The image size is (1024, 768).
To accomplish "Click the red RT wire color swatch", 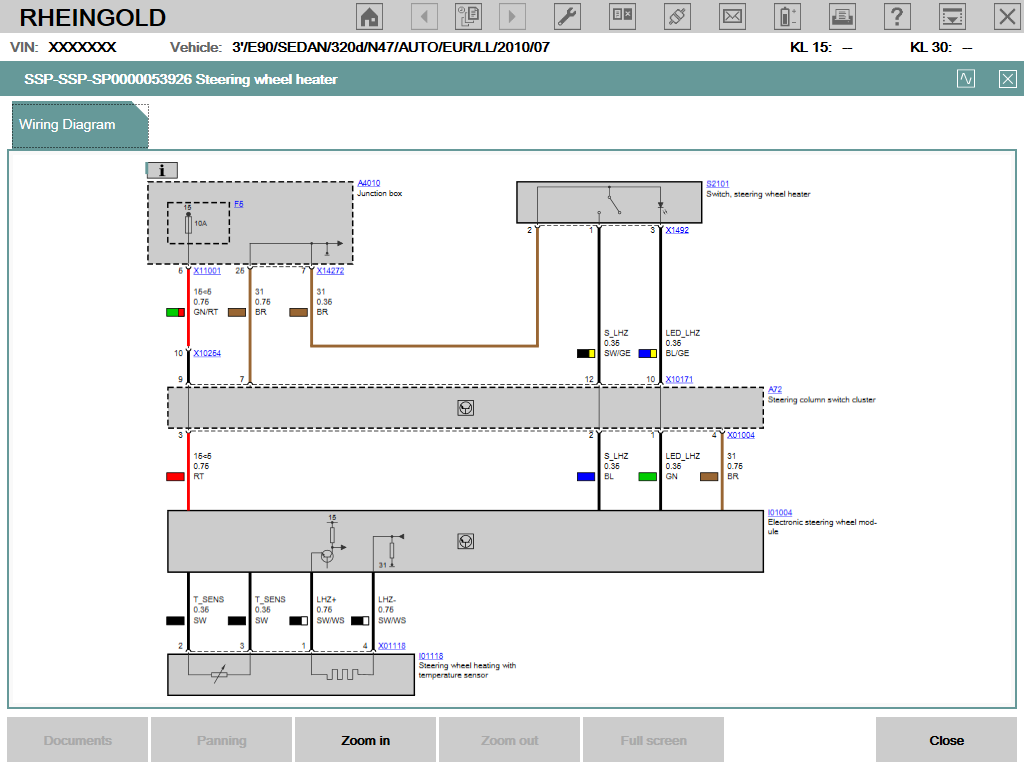I will pyautogui.click(x=176, y=477).
